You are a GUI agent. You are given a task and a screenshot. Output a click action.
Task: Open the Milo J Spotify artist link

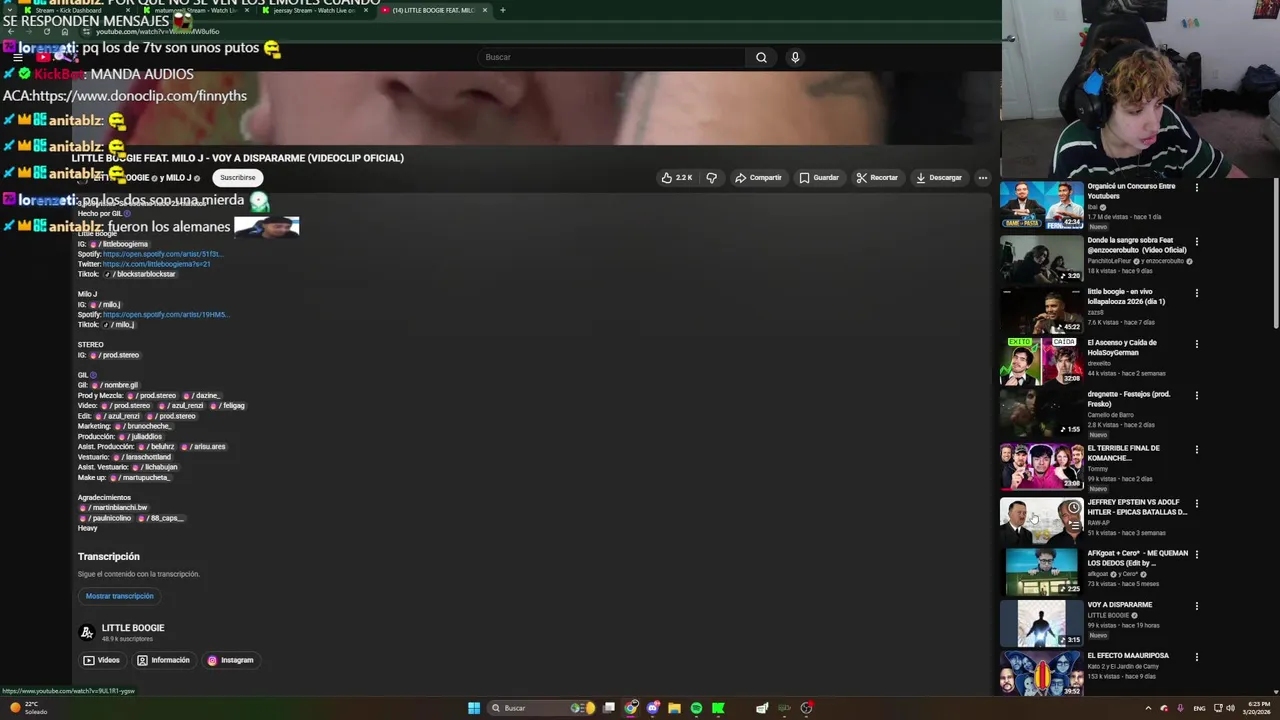tap(166, 314)
